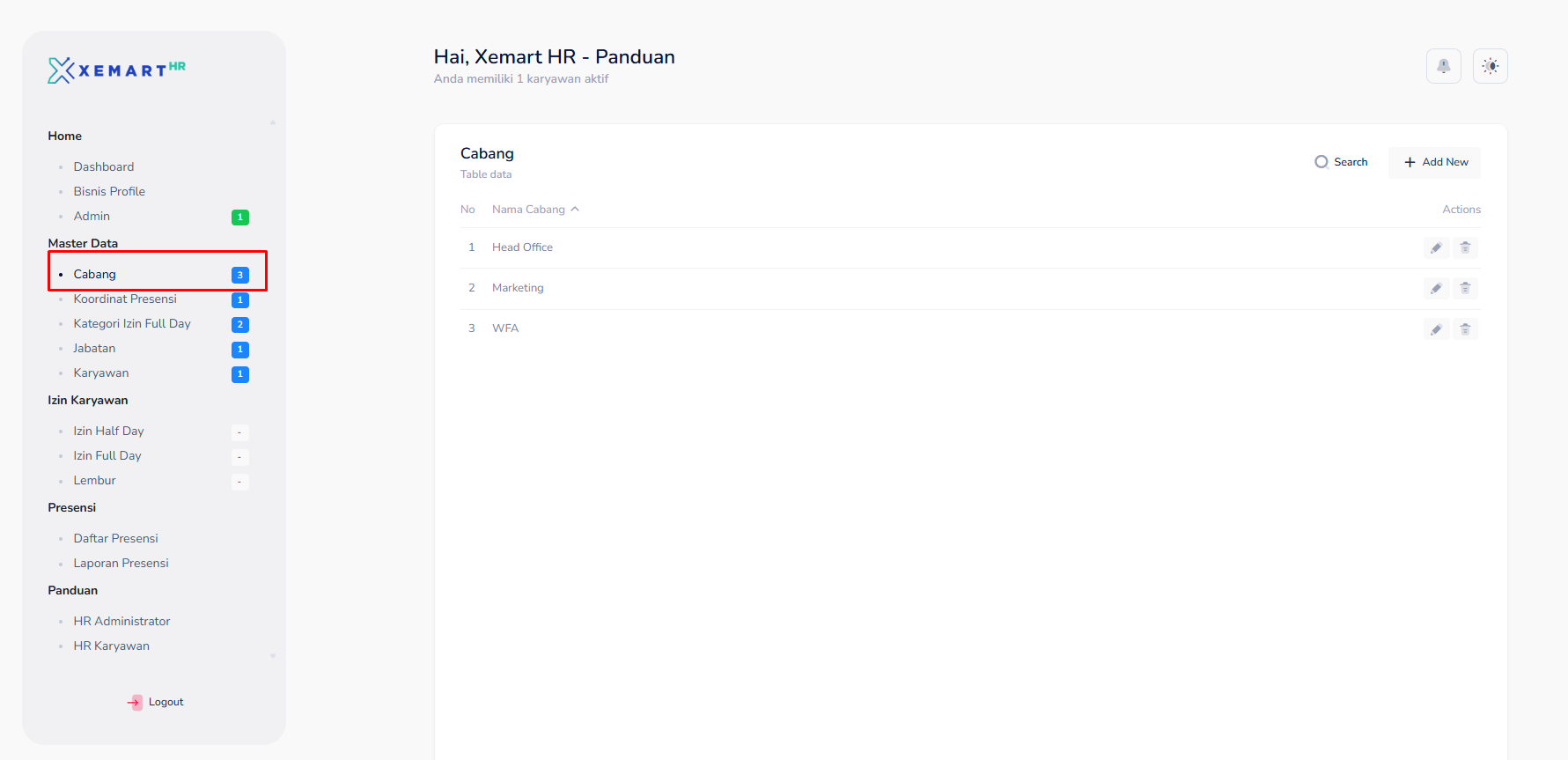Open Koordinat Presensi menu item
Screen dimensions: 1568x760
point(125,299)
